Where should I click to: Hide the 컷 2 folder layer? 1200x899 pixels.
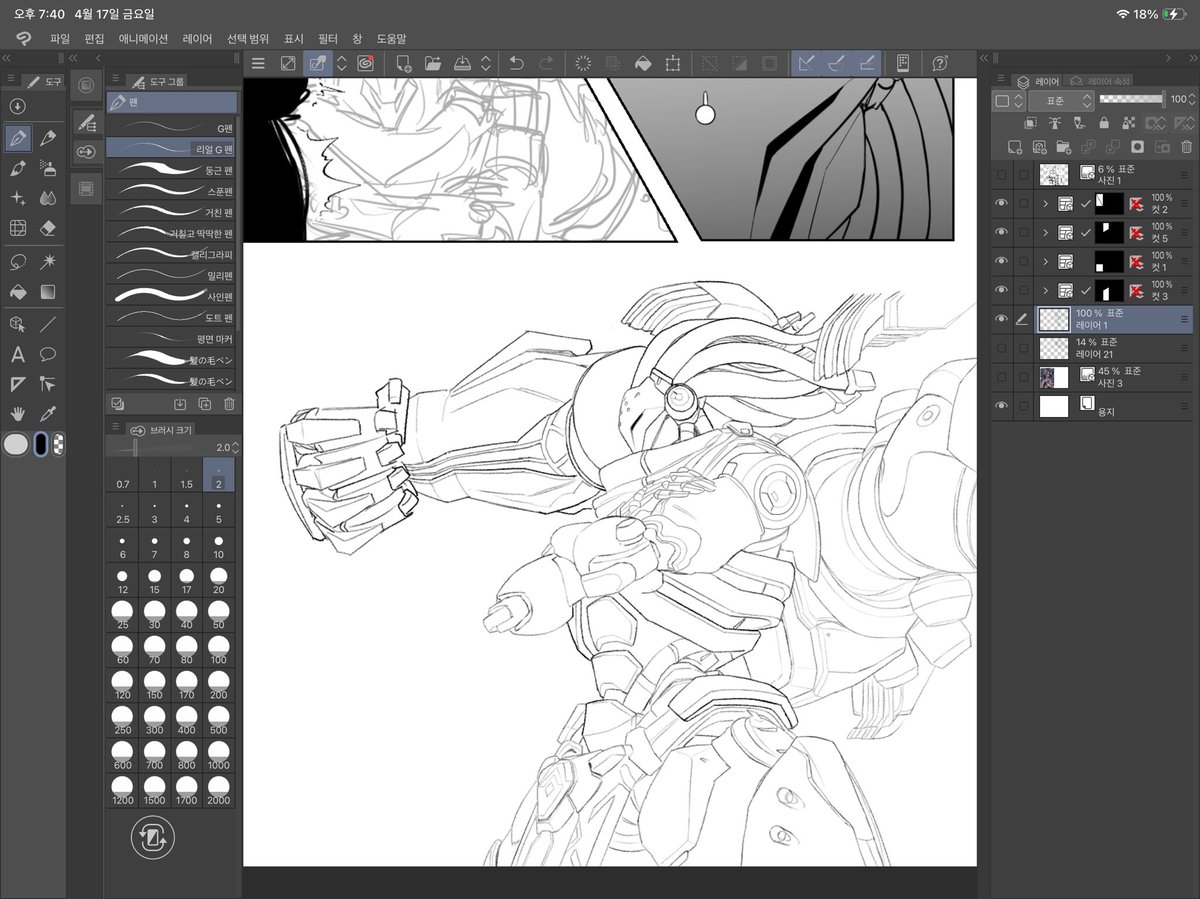[x=1001, y=203]
